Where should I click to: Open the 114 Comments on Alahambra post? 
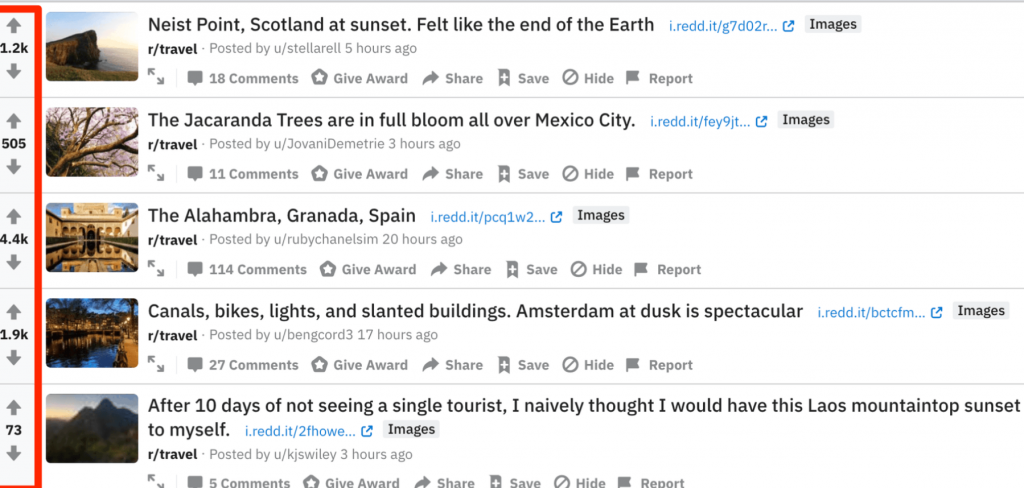[247, 269]
